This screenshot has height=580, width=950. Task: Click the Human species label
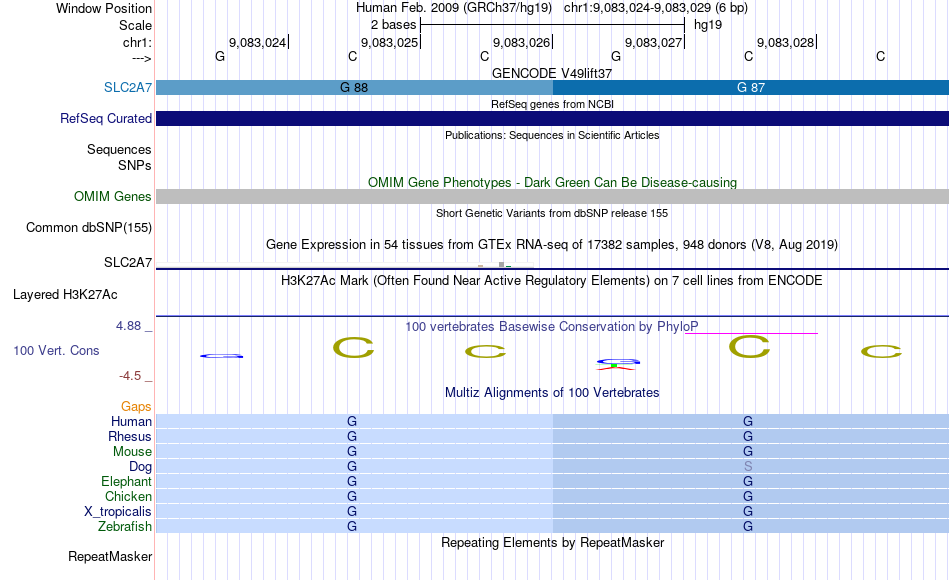[131, 421]
